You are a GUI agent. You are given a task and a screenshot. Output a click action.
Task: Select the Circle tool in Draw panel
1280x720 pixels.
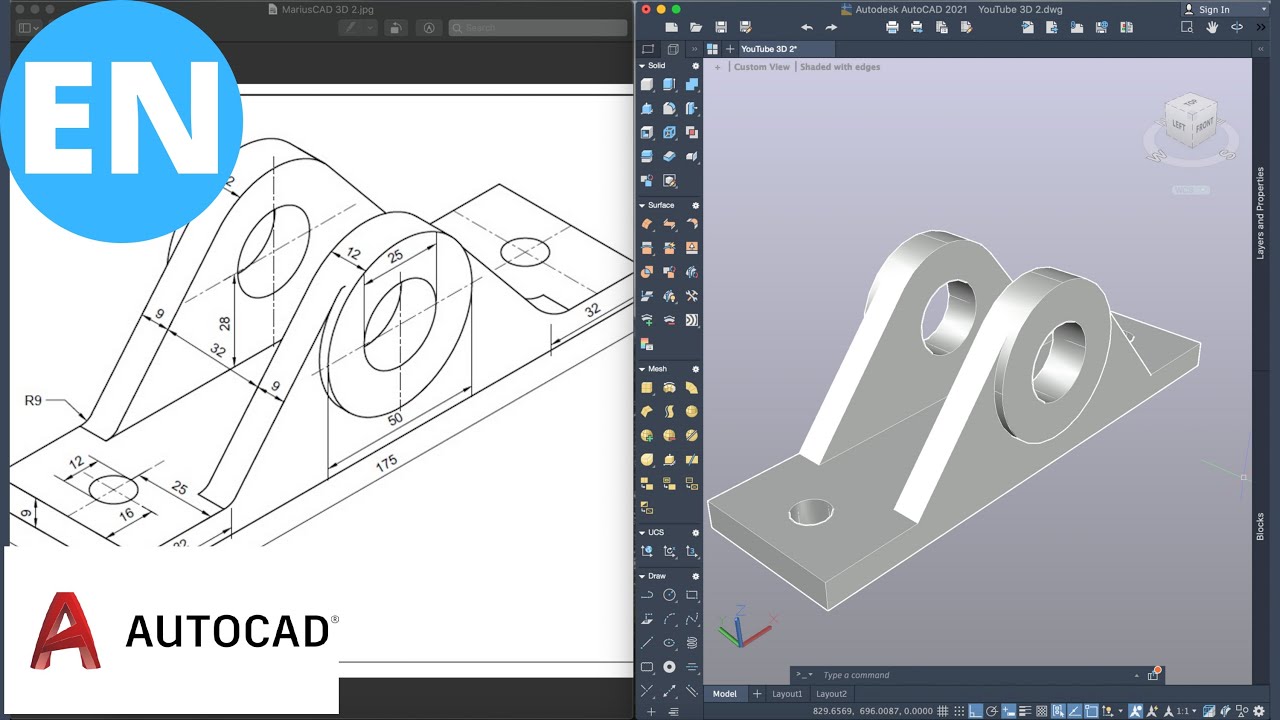pyautogui.click(x=669, y=594)
